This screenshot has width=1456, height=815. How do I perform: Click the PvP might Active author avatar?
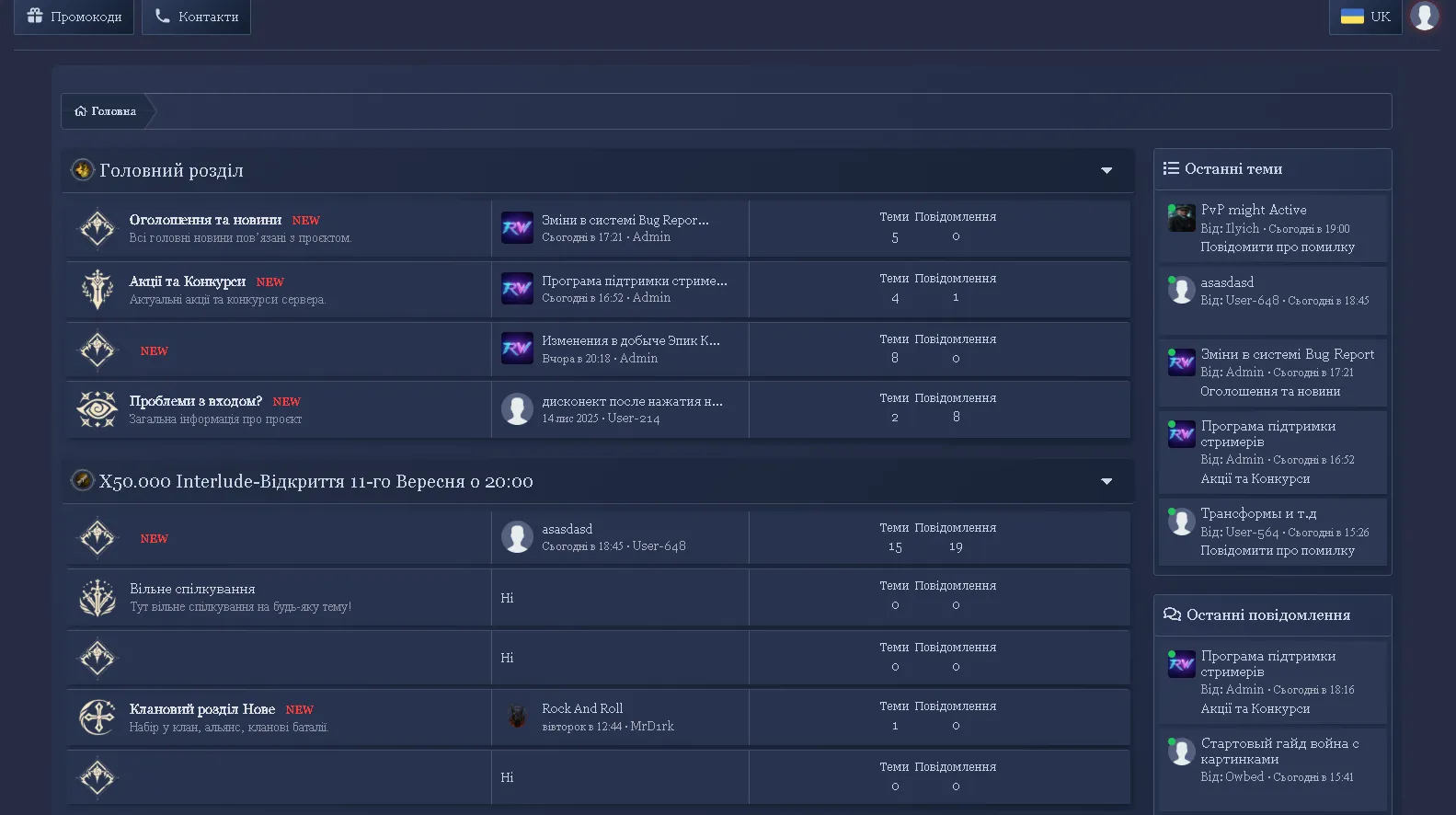coord(1181,218)
